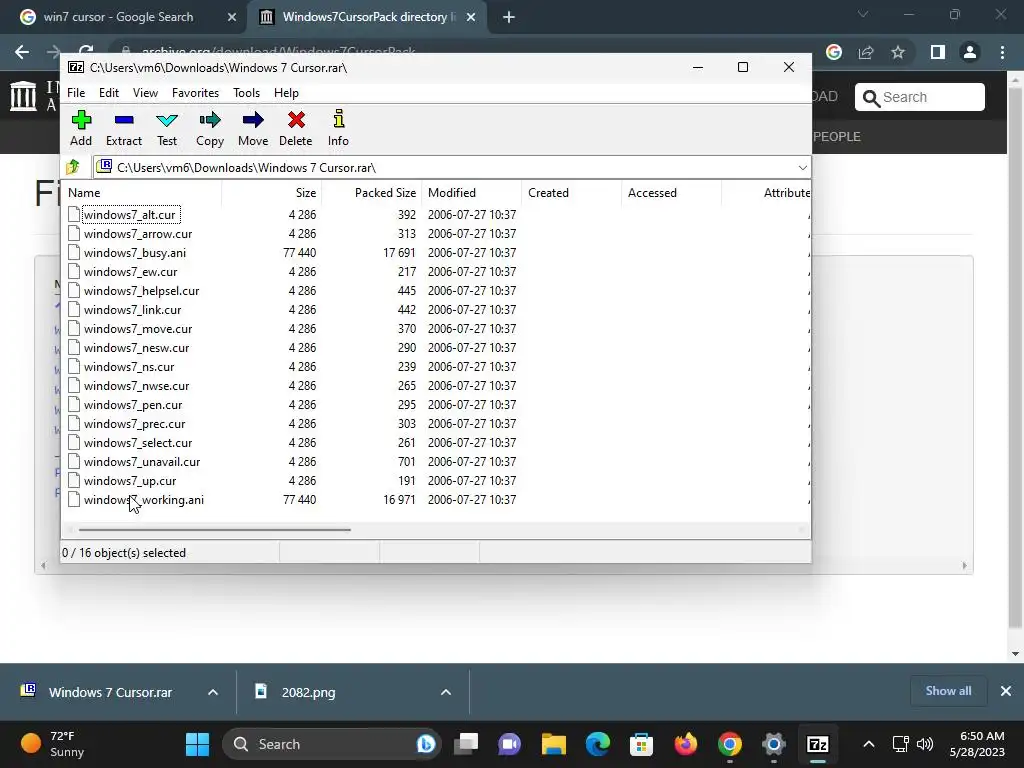
Task: Open the Tools menu
Action: click(x=246, y=93)
